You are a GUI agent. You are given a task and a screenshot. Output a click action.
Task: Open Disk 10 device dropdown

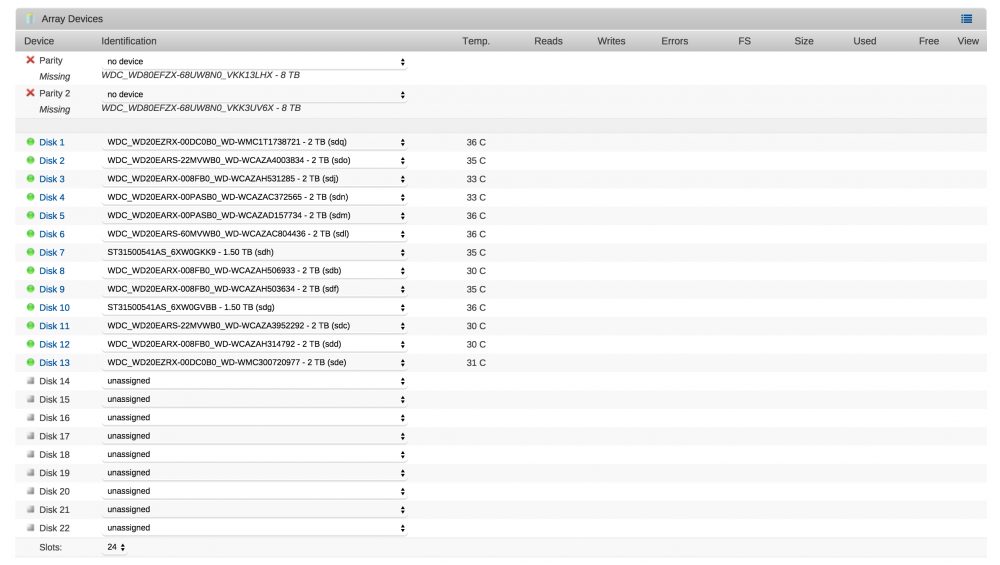(254, 307)
